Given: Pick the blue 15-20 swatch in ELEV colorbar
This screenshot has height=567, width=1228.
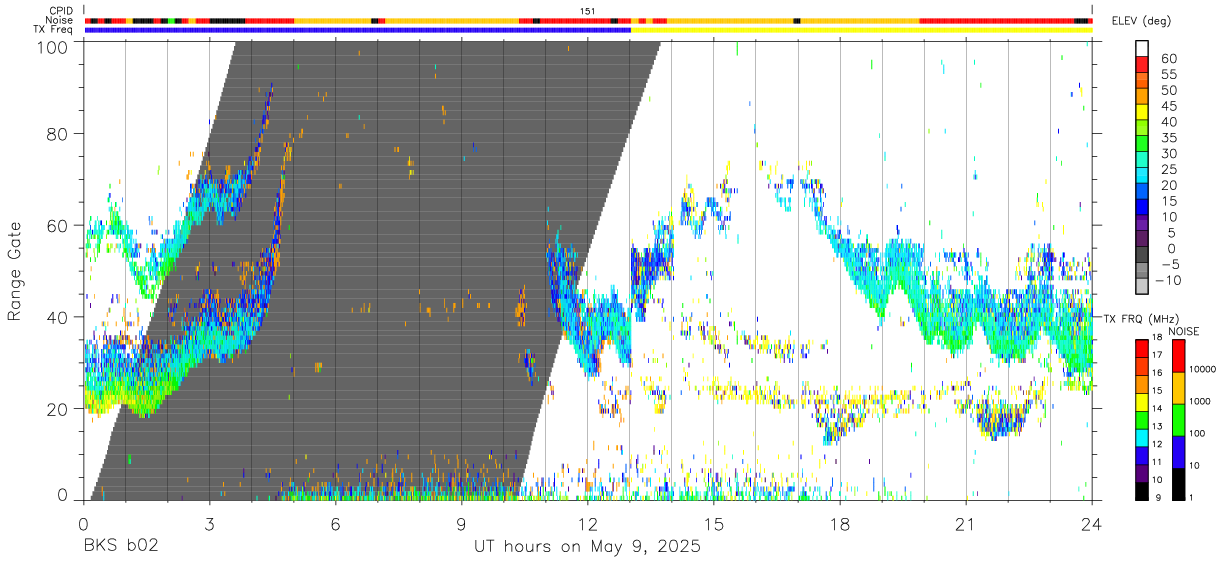Looking at the screenshot, I should pyautogui.click(x=1143, y=192).
